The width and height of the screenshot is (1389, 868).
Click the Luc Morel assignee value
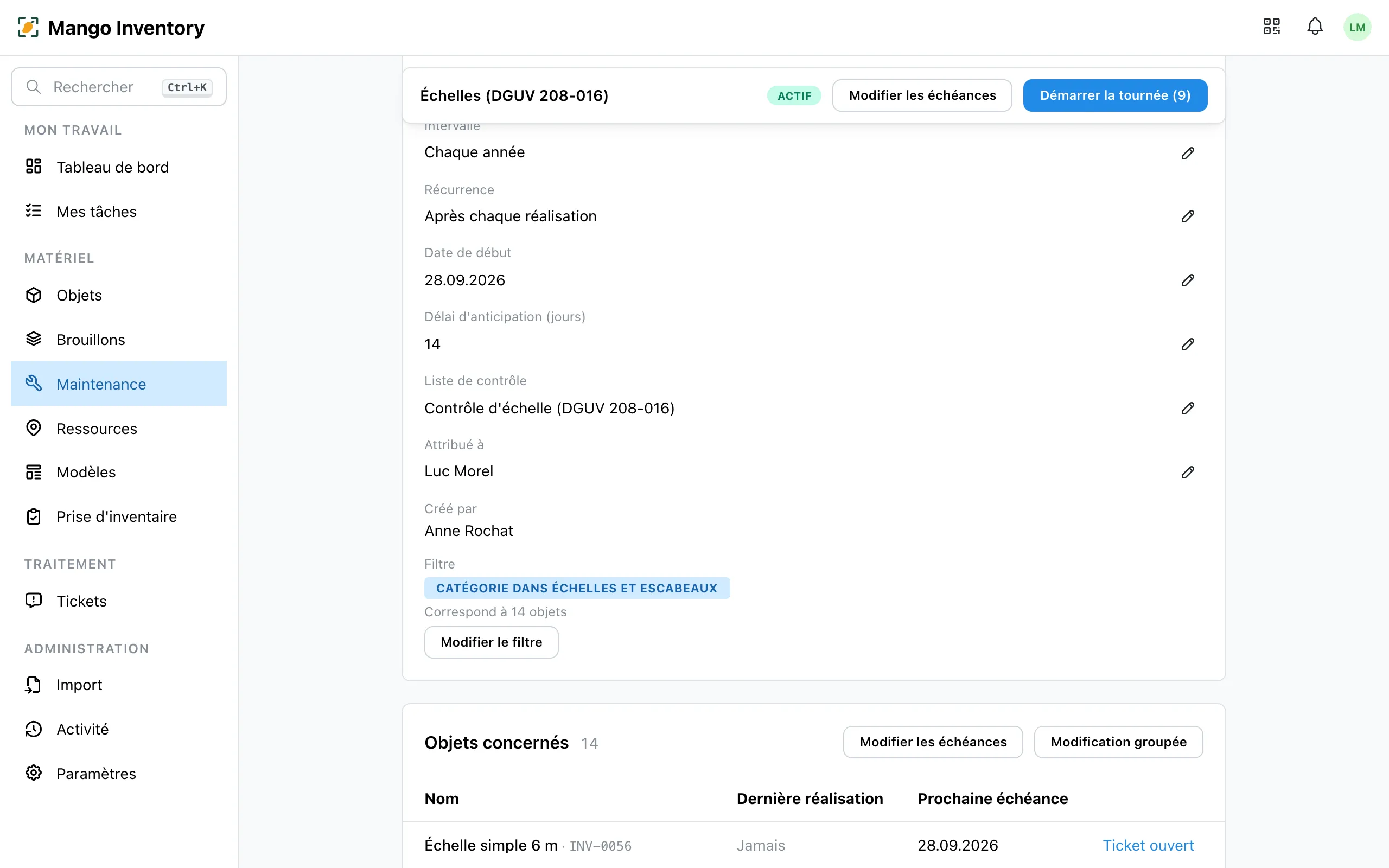[x=458, y=471]
